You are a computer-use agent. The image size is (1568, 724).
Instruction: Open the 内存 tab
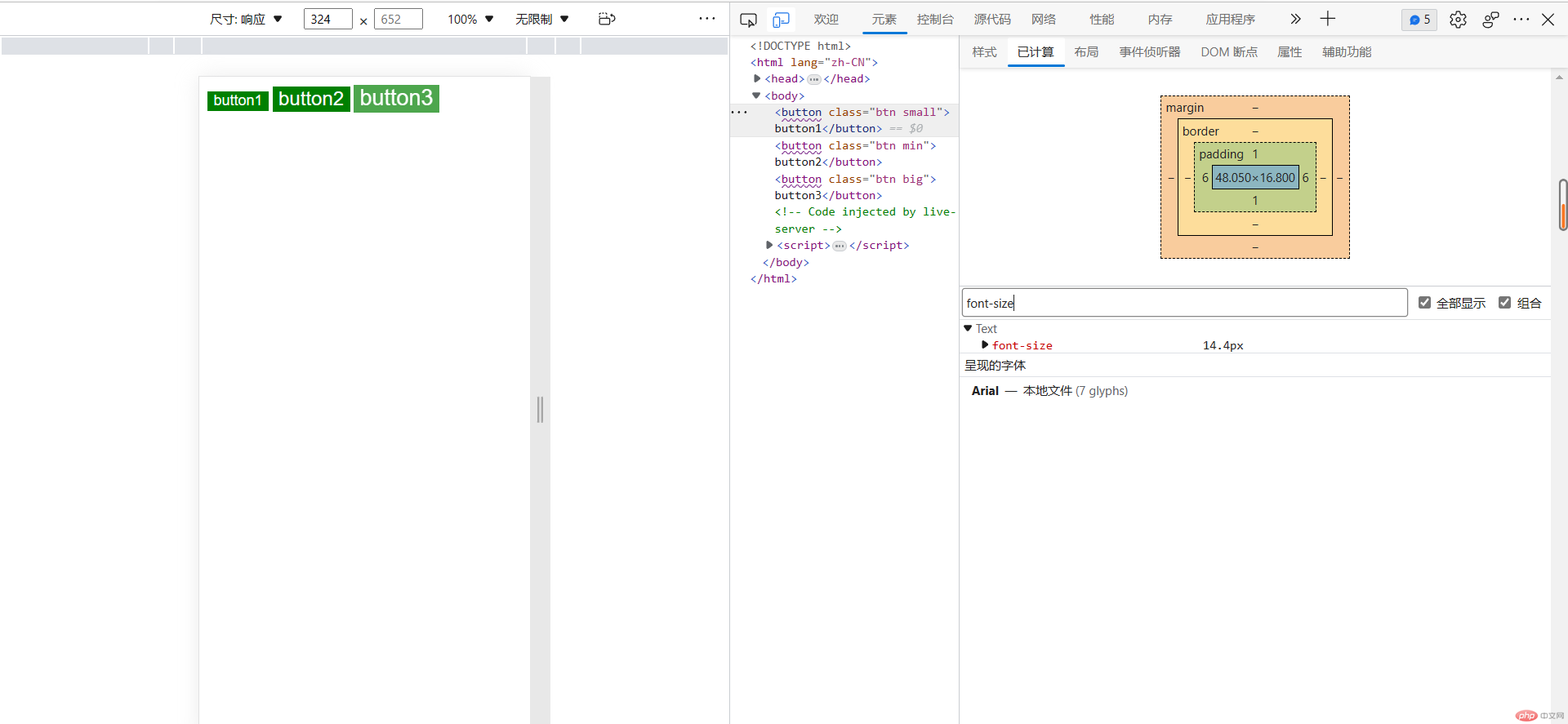point(1160,19)
